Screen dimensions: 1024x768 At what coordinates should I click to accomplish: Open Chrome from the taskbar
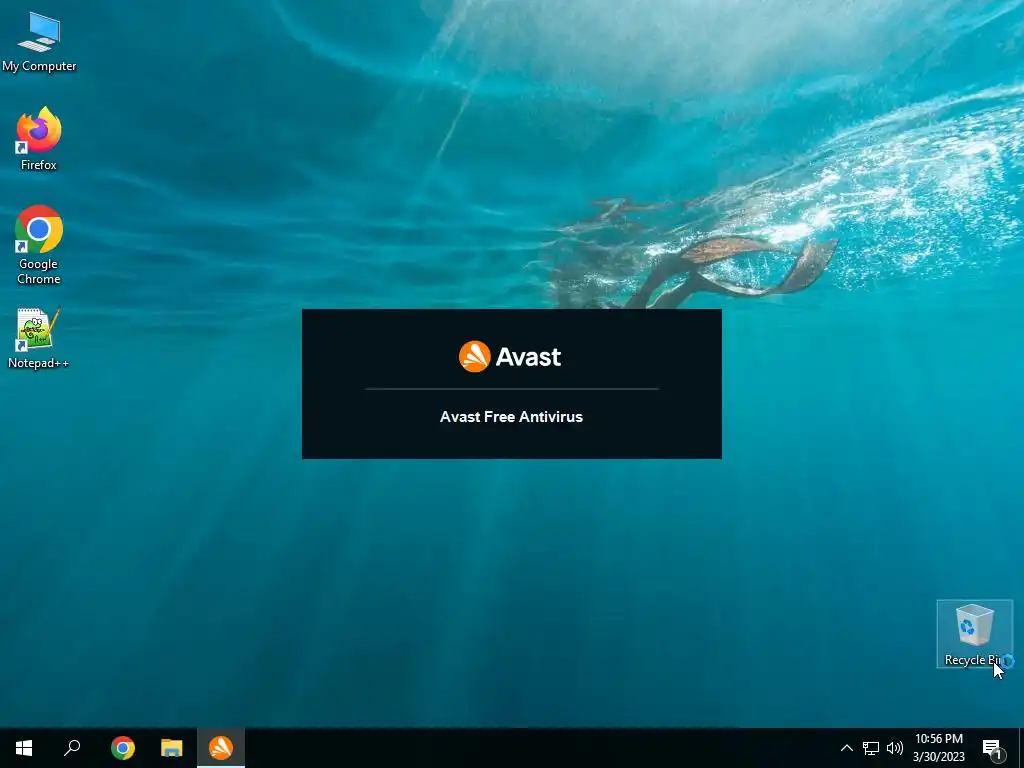[x=123, y=748]
